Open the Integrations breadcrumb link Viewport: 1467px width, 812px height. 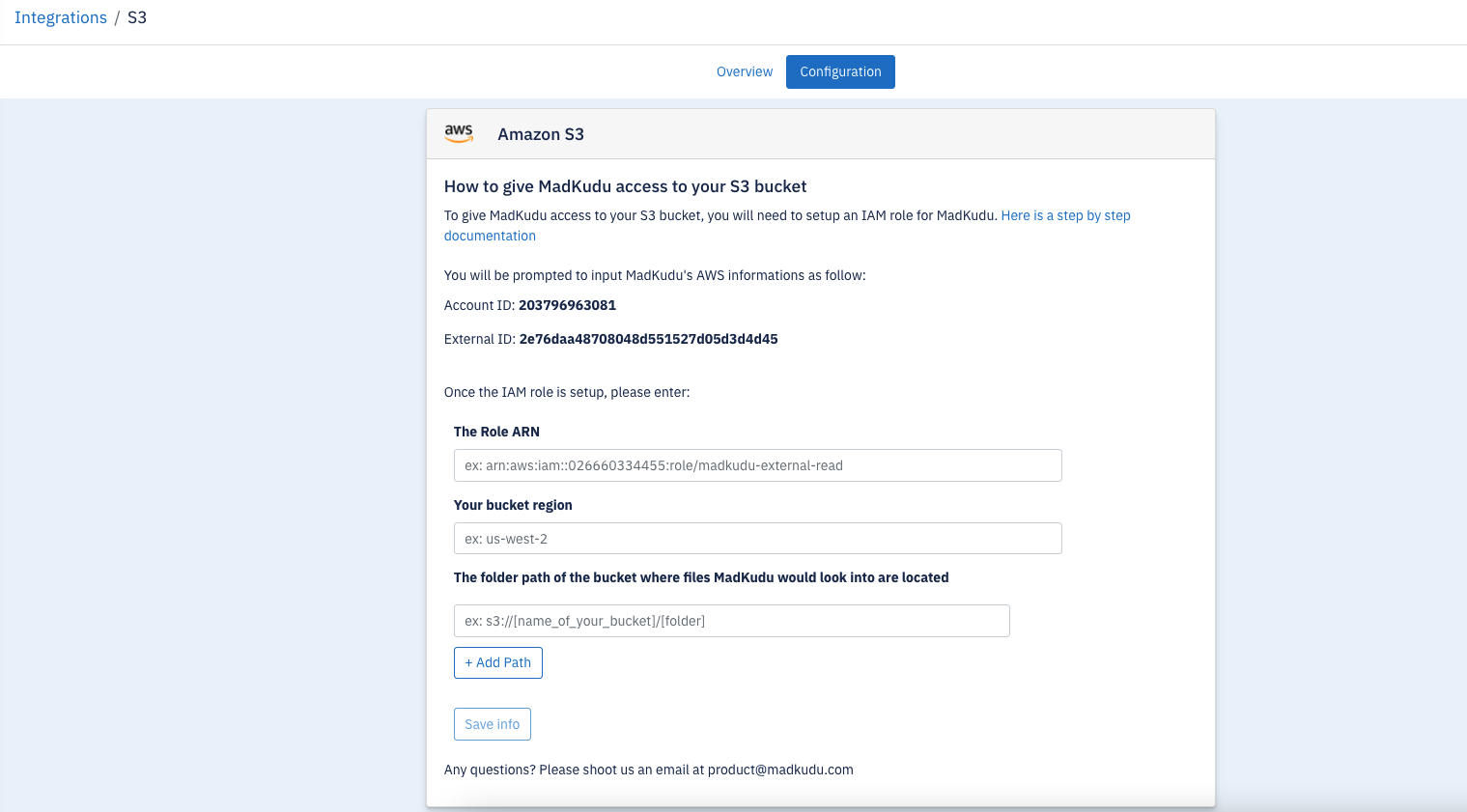[61, 17]
